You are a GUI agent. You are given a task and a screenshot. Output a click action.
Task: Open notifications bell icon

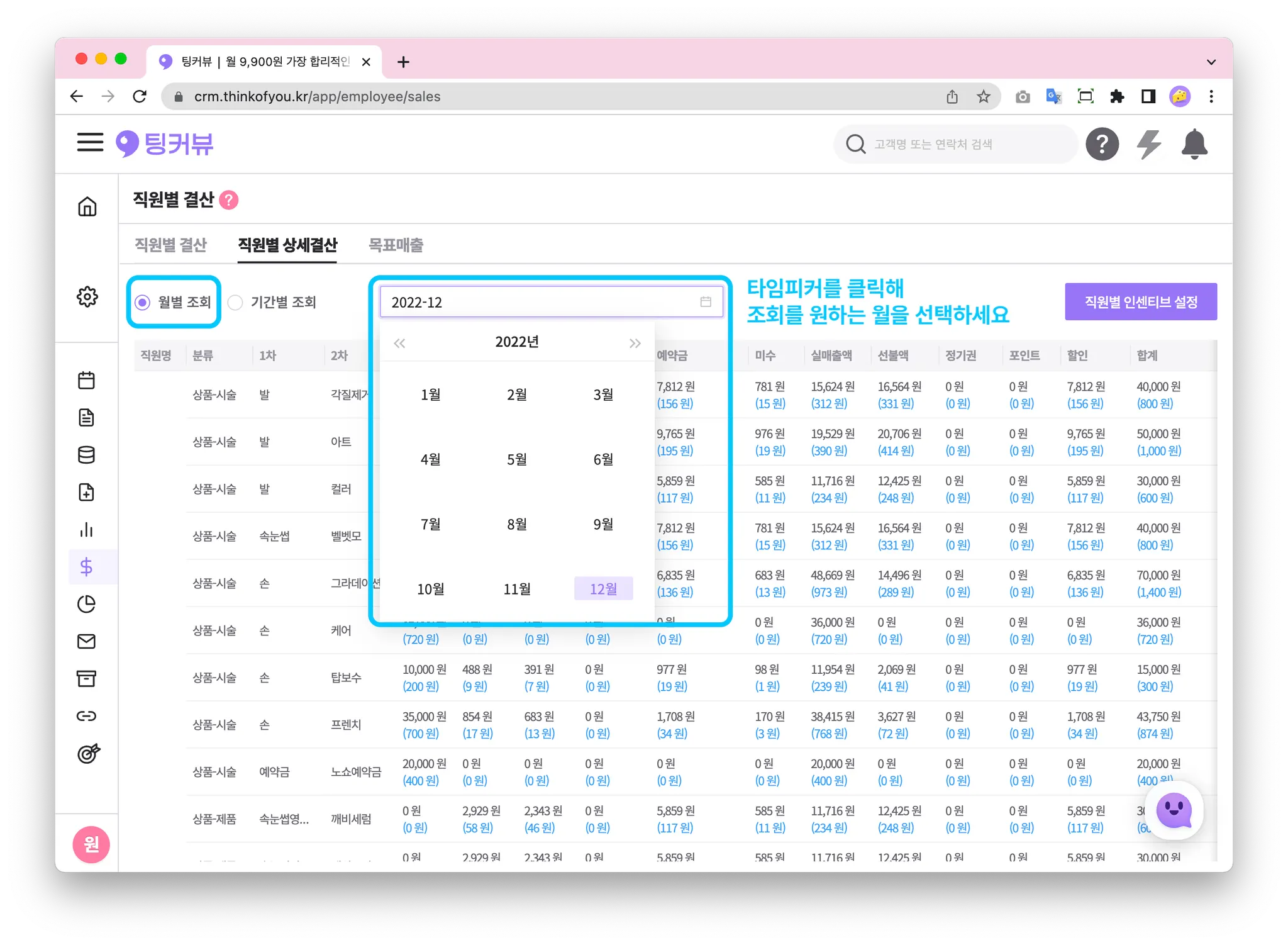point(1194,144)
